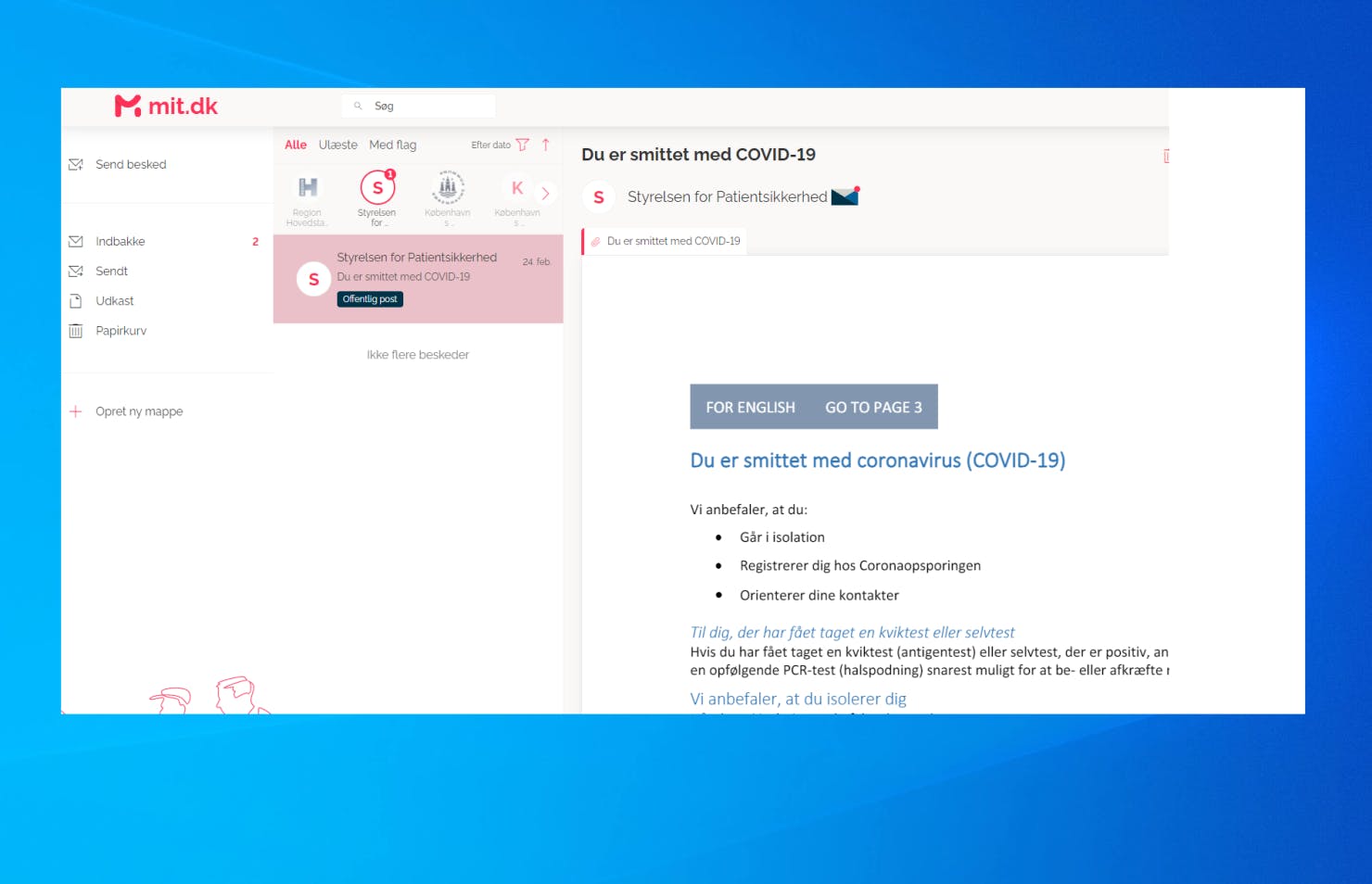The width and height of the screenshot is (1372, 884).
Task: Select the København crest sender icon
Action: click(448, 188)
